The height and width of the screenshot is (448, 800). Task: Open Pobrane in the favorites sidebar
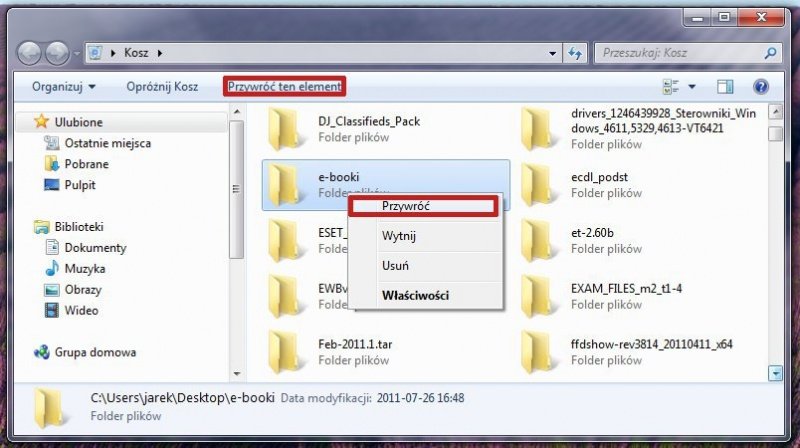click(x=86, y=164)
